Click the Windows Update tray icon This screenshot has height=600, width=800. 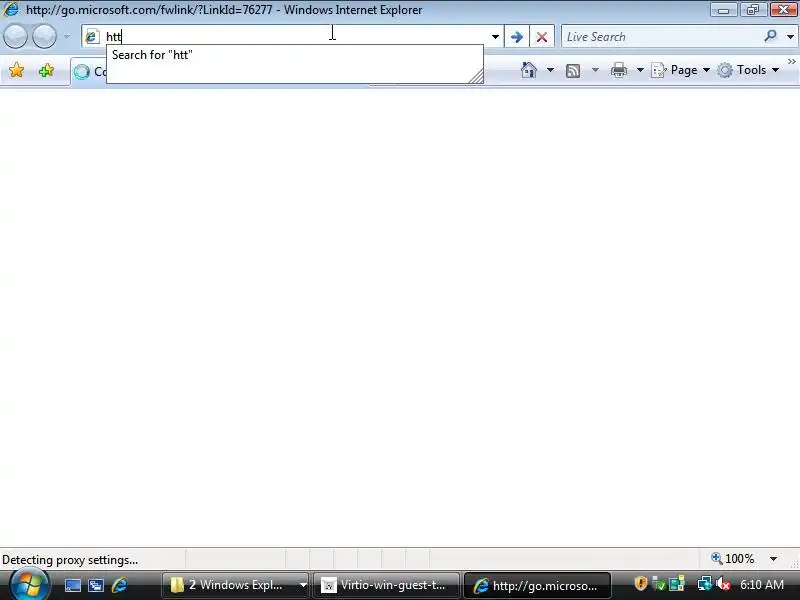[677, 584]
